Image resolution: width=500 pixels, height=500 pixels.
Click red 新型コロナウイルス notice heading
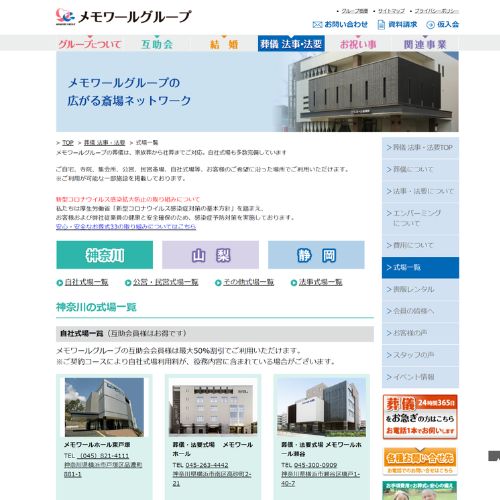128,199
